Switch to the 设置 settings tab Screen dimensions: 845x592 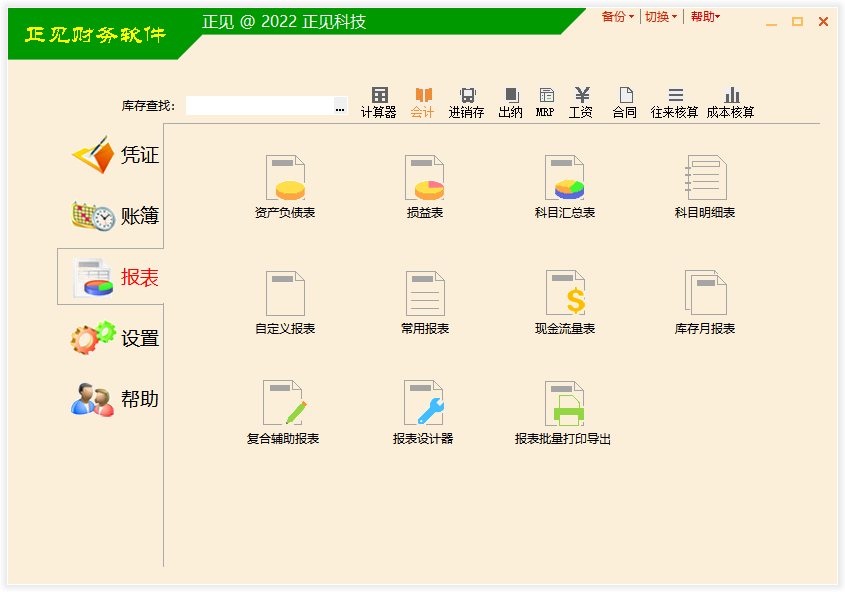[x=115, y=338]
